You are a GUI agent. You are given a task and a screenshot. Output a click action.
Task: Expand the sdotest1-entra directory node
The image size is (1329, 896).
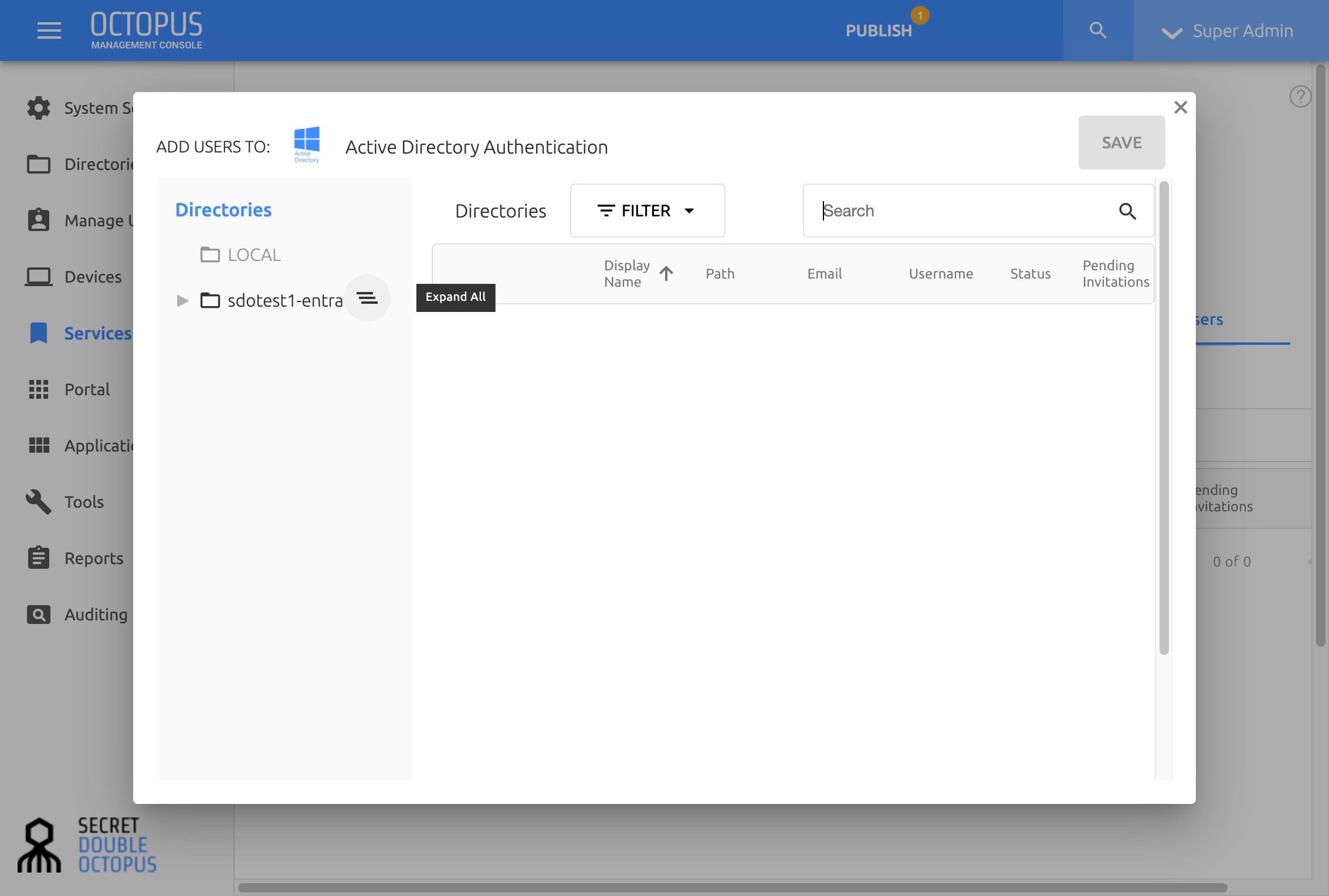[182, 301]
